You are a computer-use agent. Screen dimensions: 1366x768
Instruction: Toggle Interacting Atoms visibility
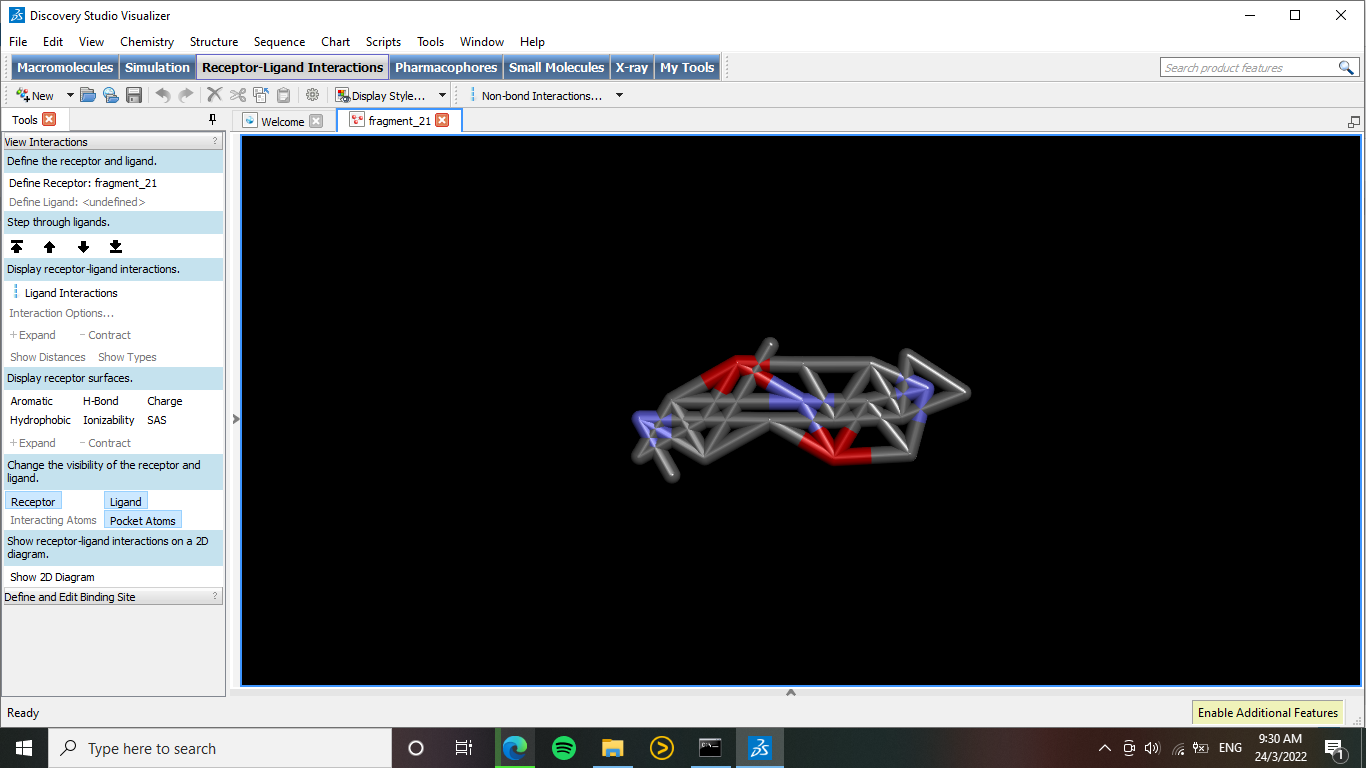(53, 520)
